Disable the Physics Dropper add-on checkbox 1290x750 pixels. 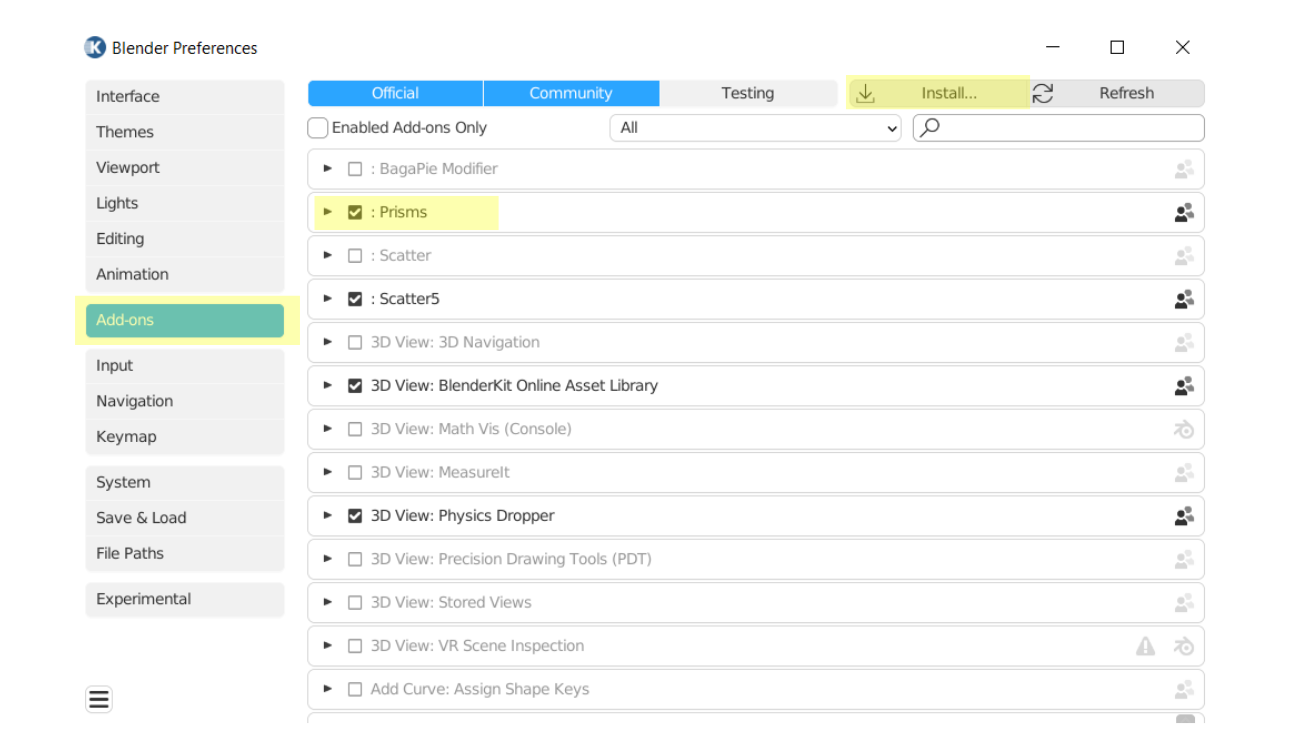click(x=355, y=516)
